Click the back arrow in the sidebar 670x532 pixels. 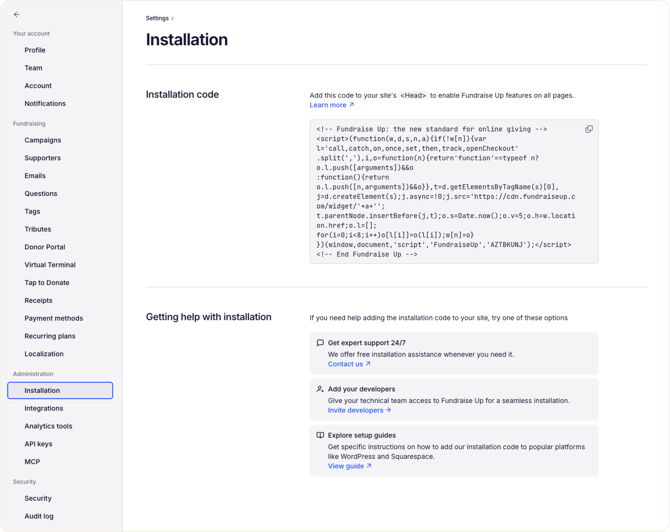point(17,15)
